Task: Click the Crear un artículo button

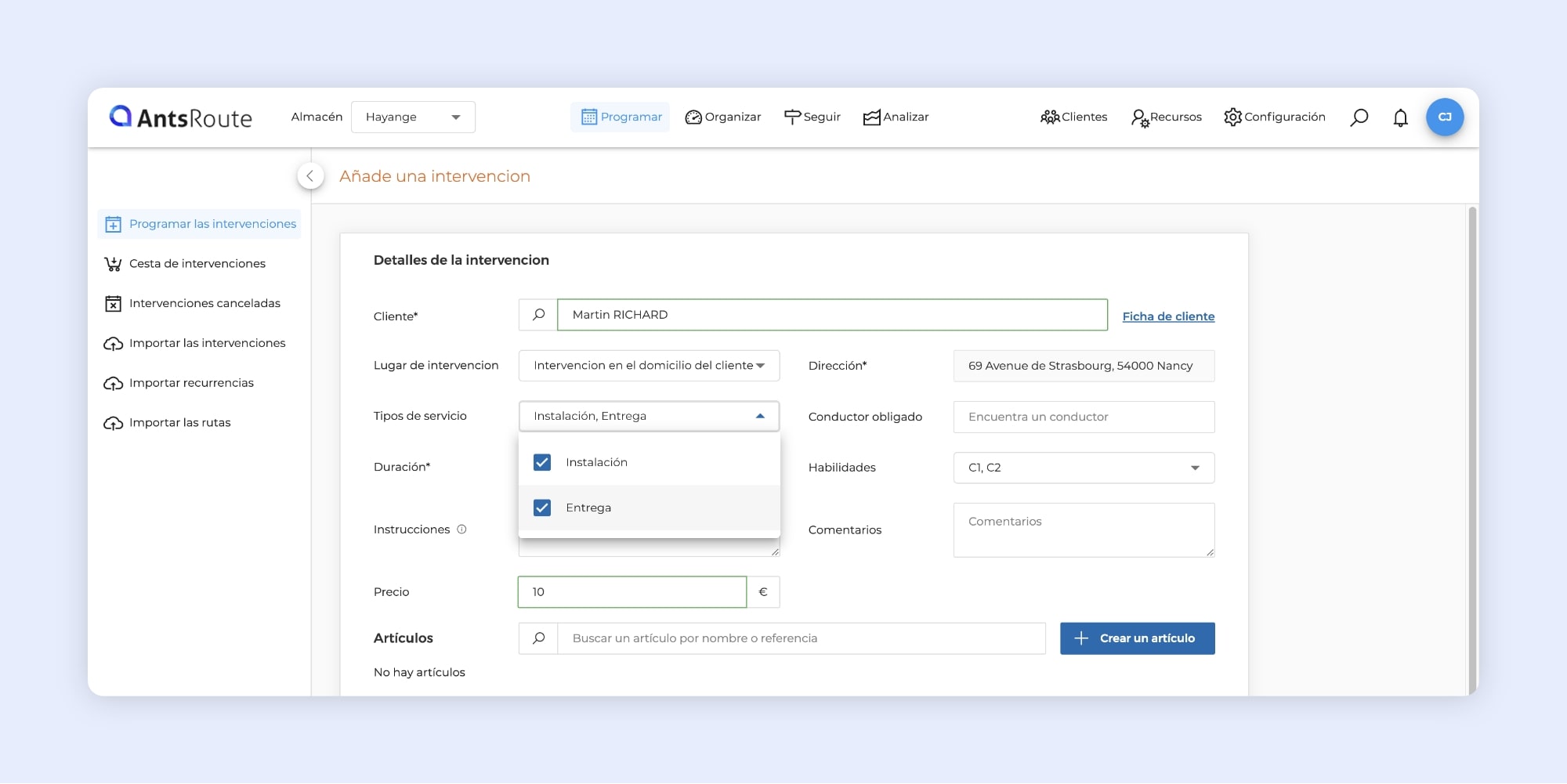Action: pos(1137,638)
